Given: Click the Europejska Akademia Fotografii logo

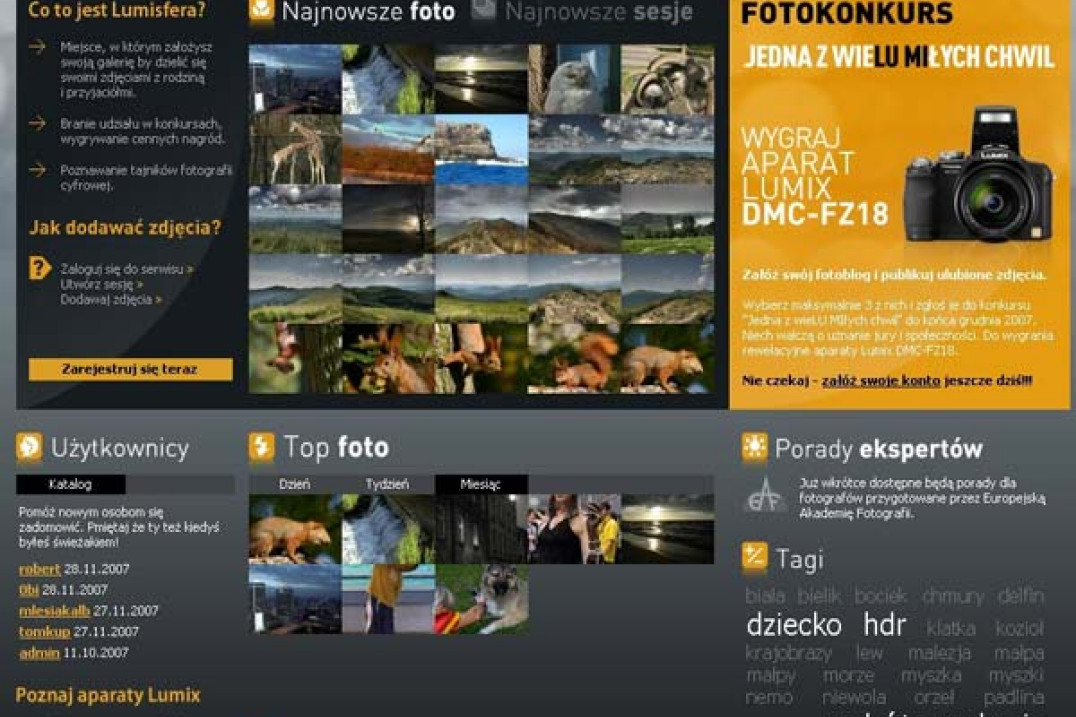Looking at the screenshot, I should tap(765, 495).
